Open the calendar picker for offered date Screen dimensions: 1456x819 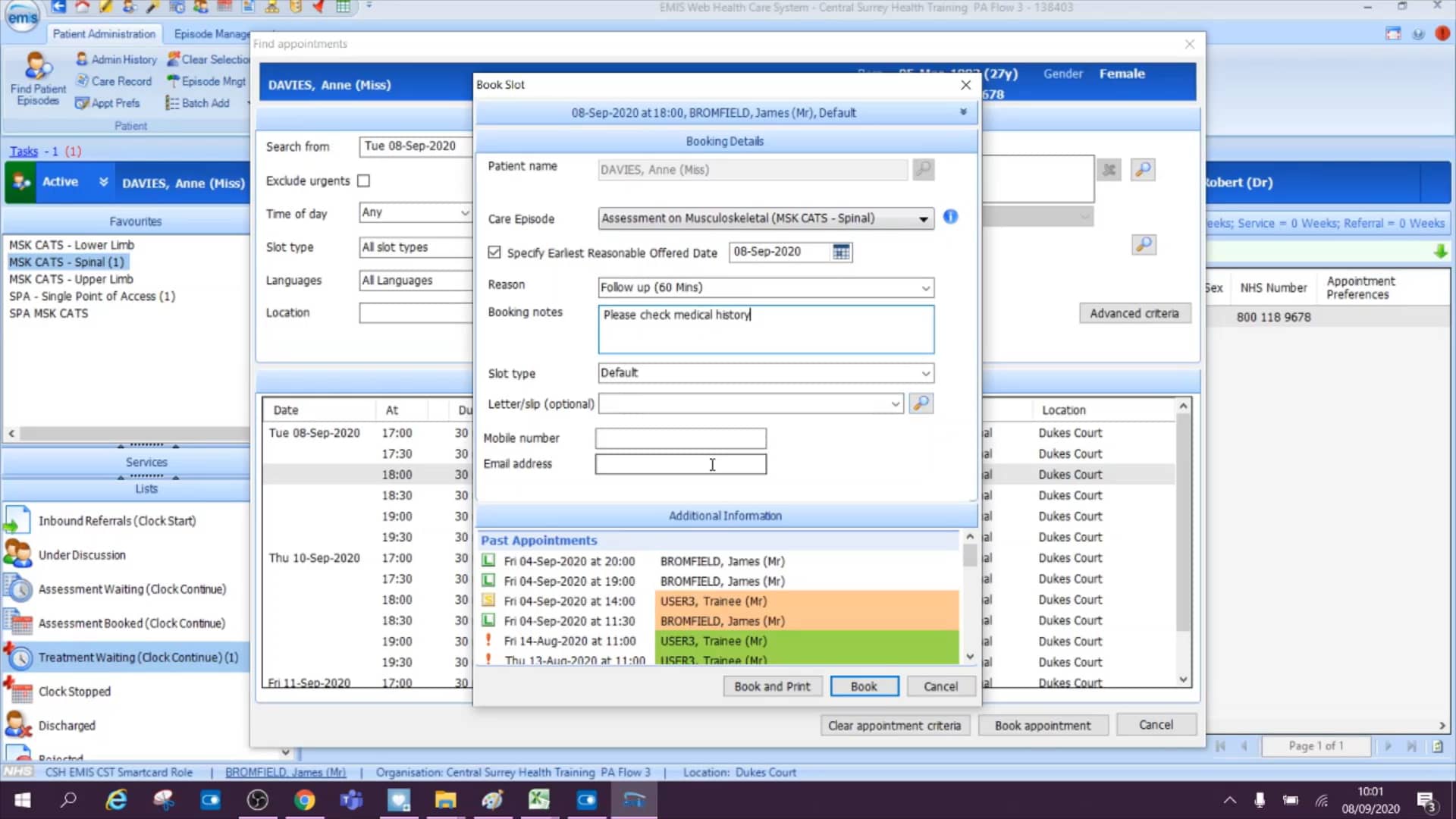point(841,252)
